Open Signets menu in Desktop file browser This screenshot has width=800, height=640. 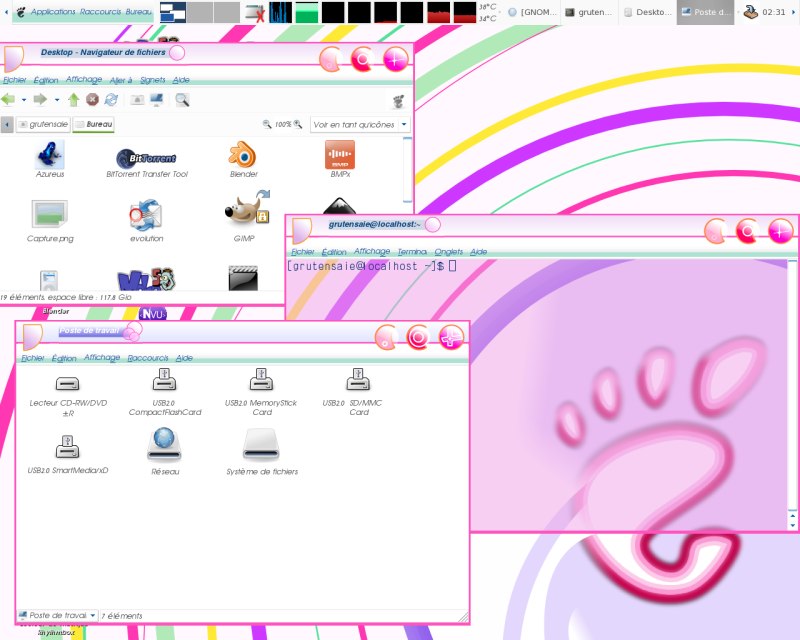153,80
